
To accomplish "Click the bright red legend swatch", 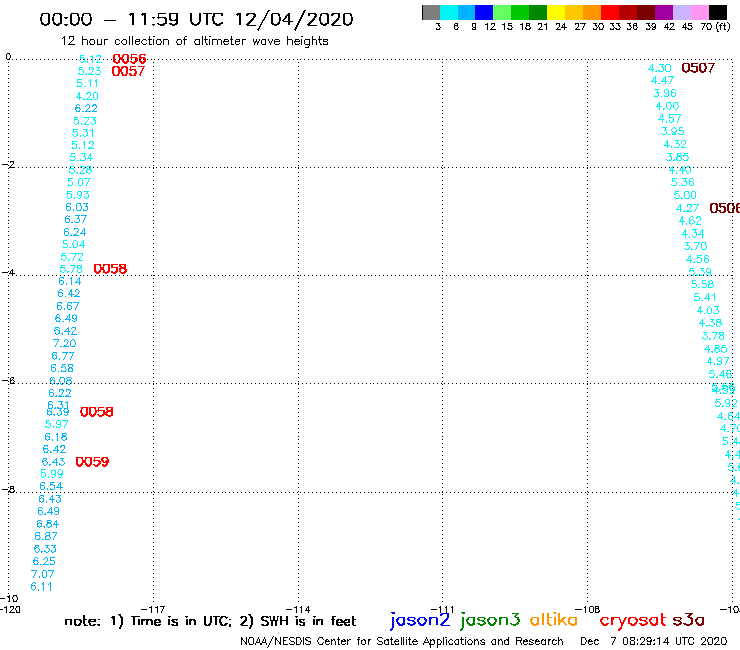I will 610,12.
